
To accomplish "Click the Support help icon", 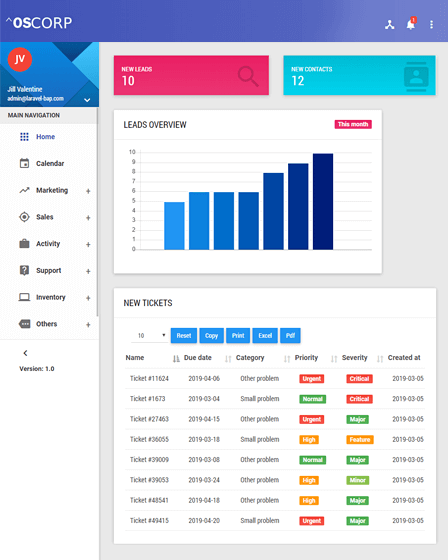I will (24, 270).
